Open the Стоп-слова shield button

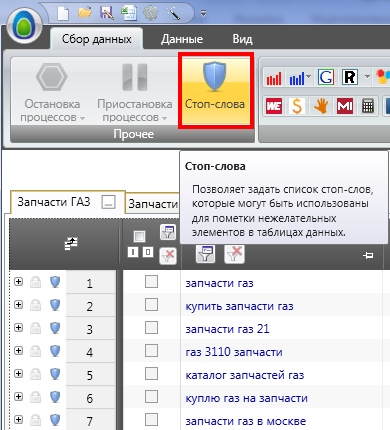215,90
